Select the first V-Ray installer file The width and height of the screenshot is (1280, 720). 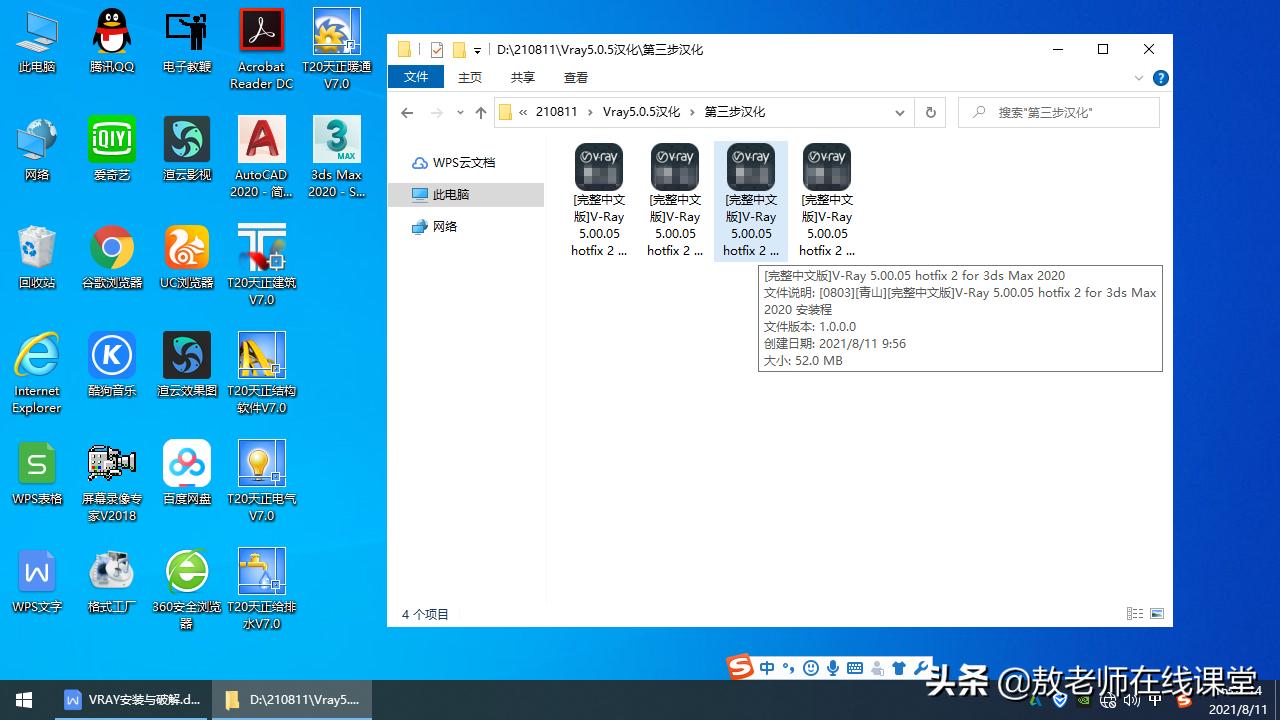599,200
